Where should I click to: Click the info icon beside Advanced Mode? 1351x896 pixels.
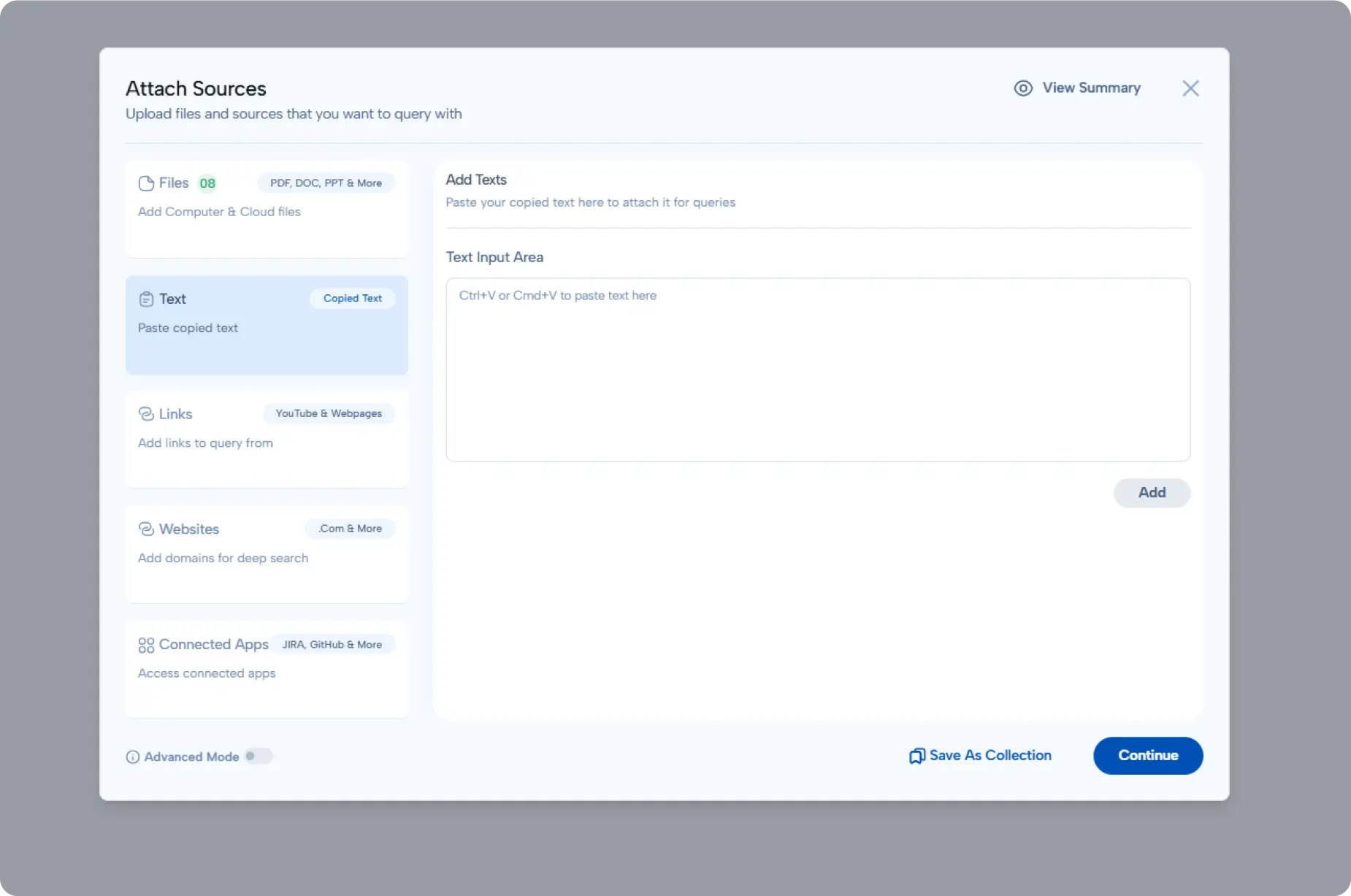[x=132, y=757]
